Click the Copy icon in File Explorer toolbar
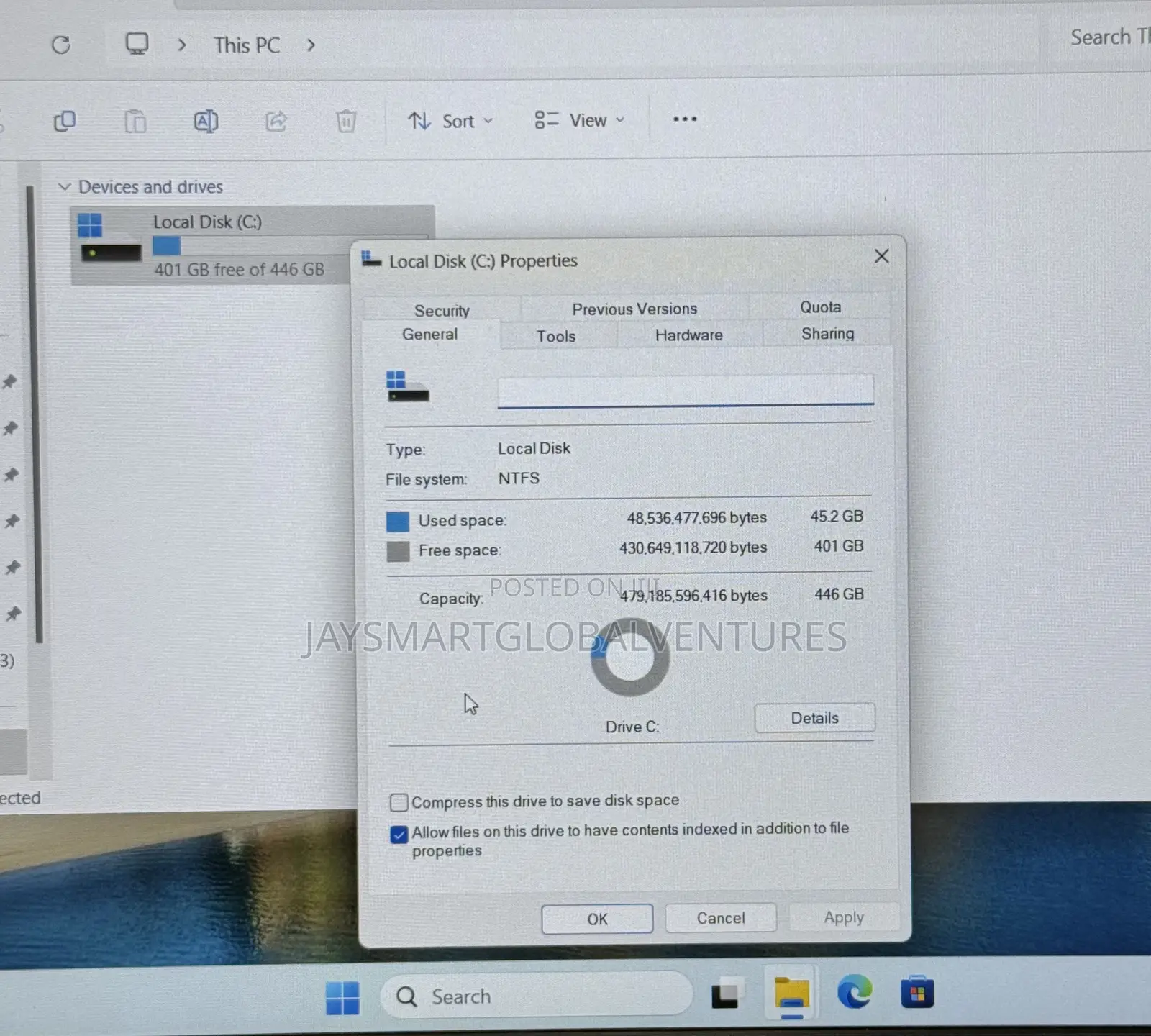Image resolution: width=1151 pixels, height=1036 pixels. click(65, 121)
